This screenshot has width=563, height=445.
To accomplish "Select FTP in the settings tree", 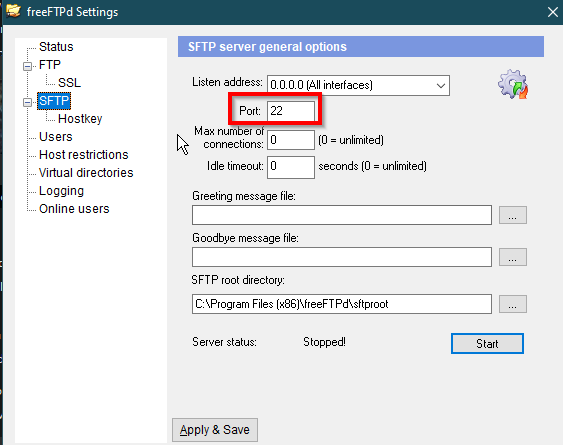I will [50, 65].
